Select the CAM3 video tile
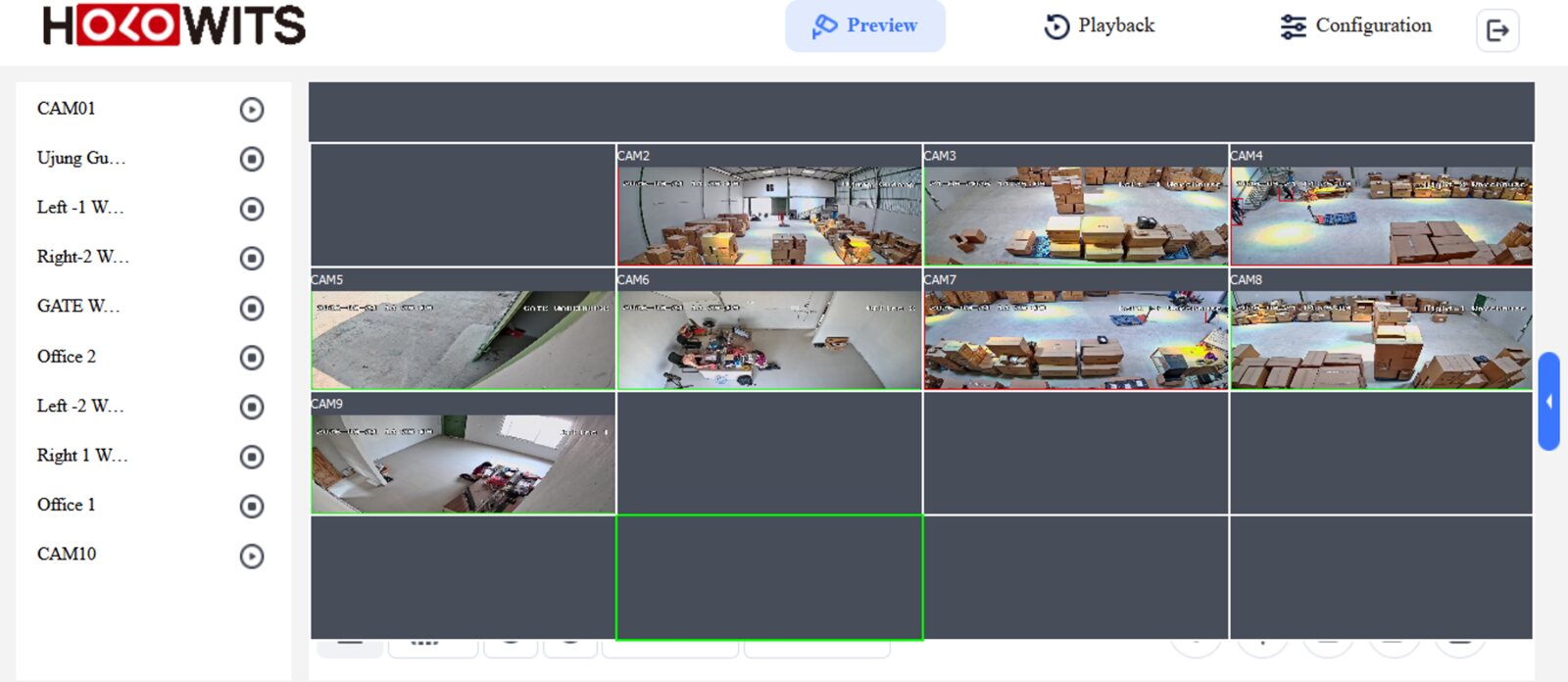The height and width of the screenshot is (682, 1568). click(1075, 206)
